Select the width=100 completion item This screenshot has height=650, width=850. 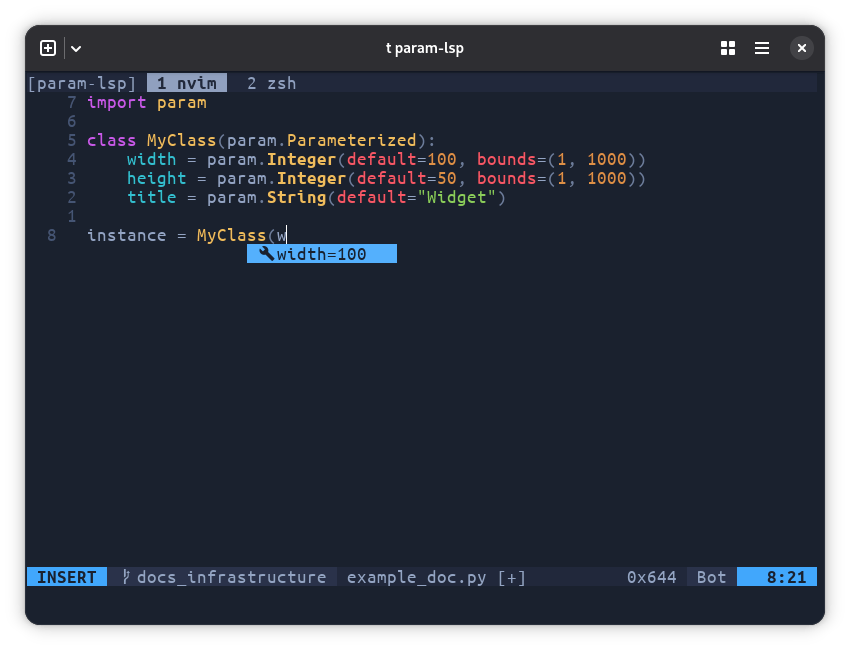(x=322, y=254)
